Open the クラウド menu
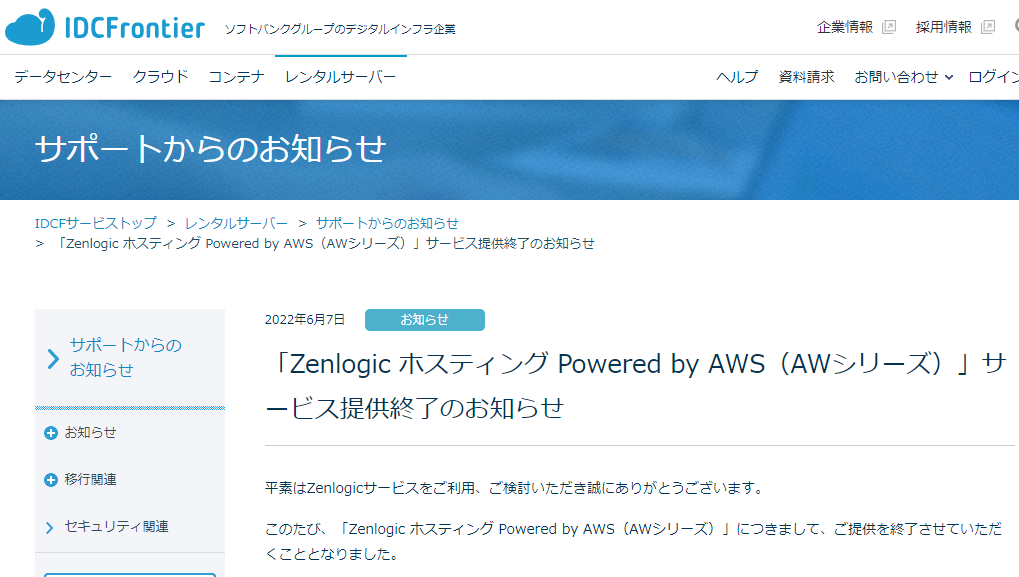This screenshot has width=1019, height=577. tap(161, 77)
